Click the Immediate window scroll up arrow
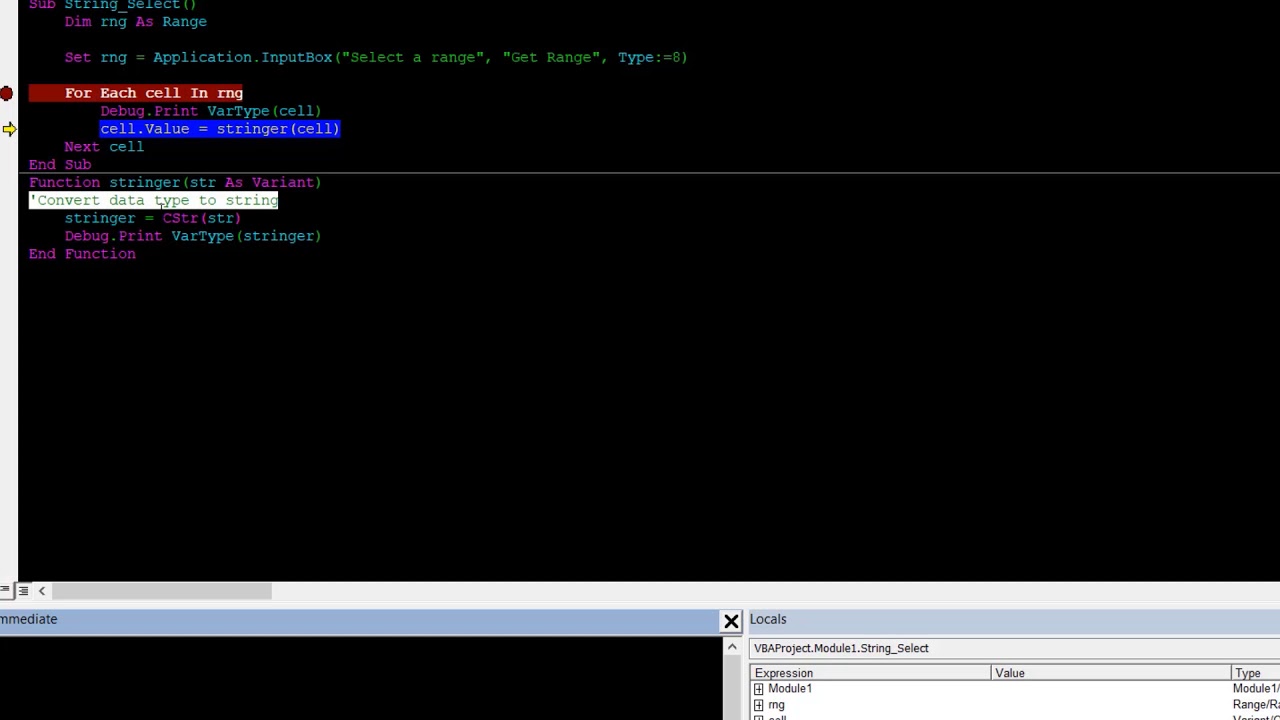The width and height of the screenshot is (1280, 720). click(732, 648)
